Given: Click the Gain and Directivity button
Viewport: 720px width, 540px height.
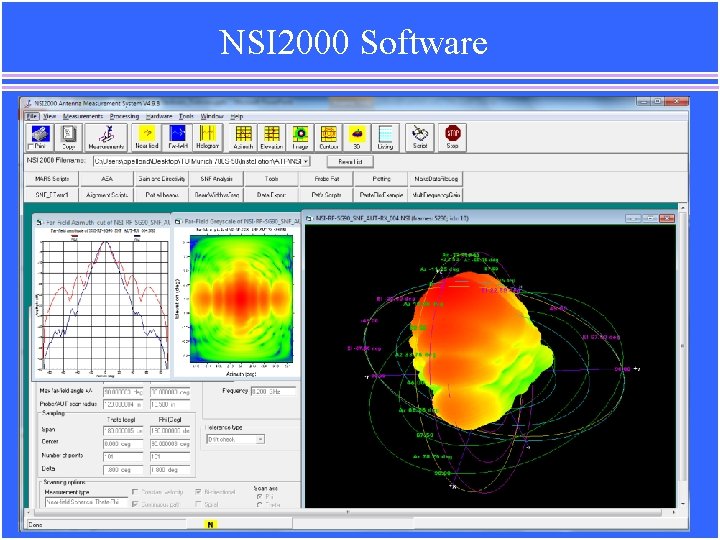Looking at the screenshot, I should point(162,179).
